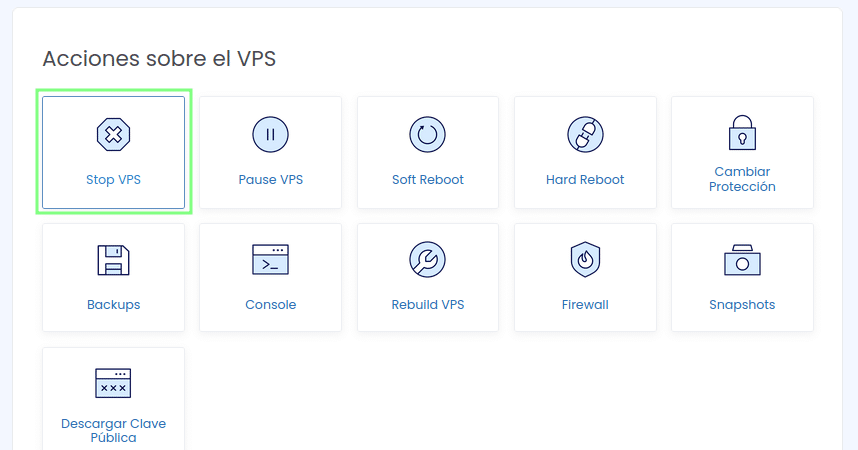858x450 pixels.
Task: Launch Console via its text label
Action: 270,304
